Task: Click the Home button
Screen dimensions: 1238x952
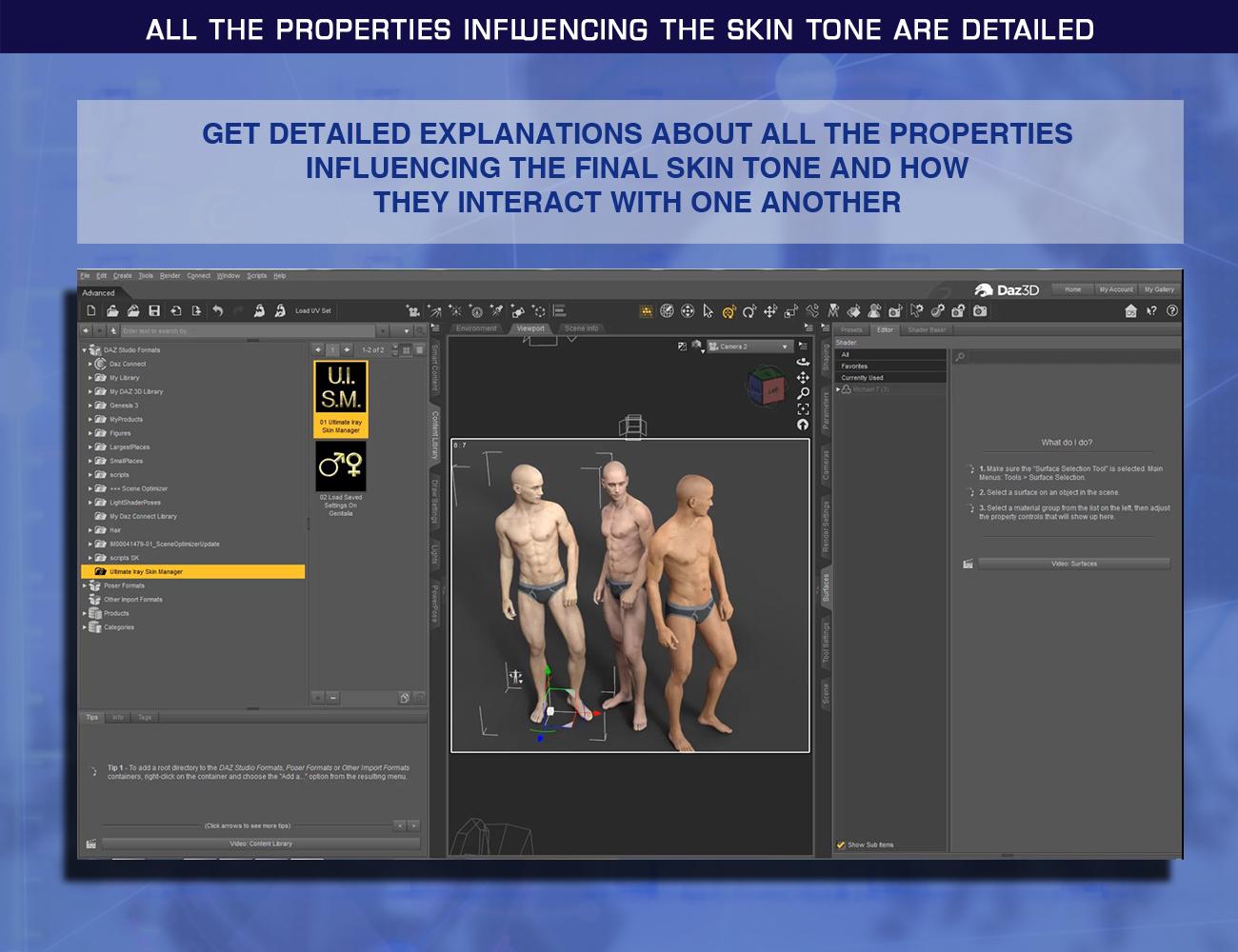Action: (x=1072, y=289)
